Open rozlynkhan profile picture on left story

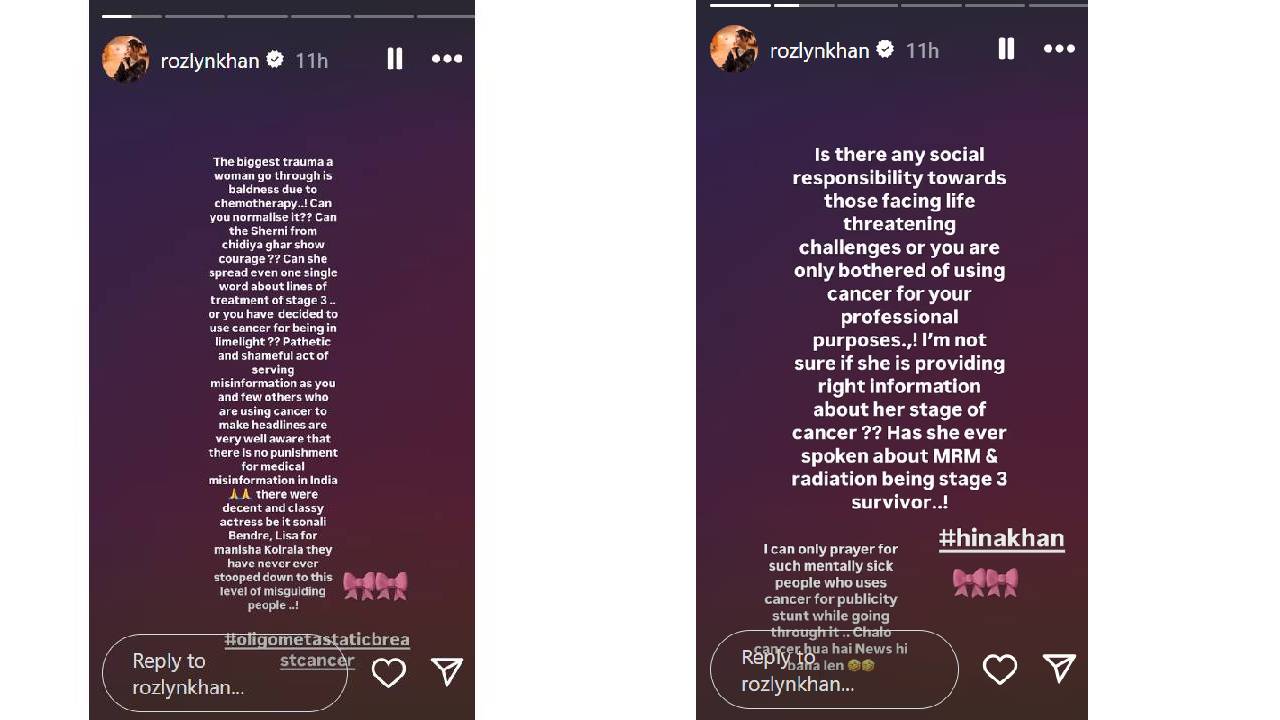(126, 60)
